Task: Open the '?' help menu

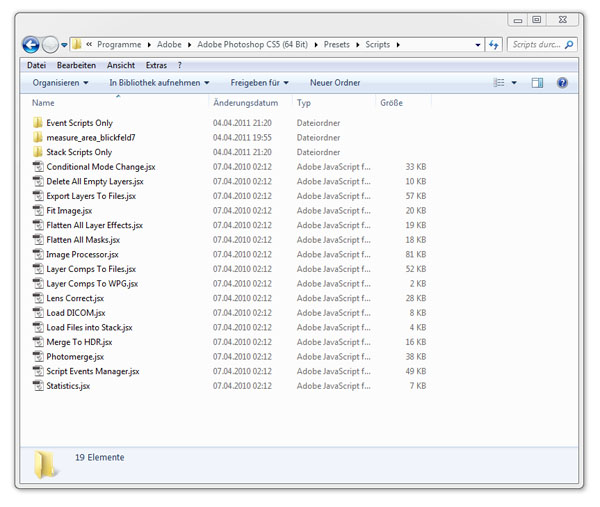Action: click(x=179, y=65)
